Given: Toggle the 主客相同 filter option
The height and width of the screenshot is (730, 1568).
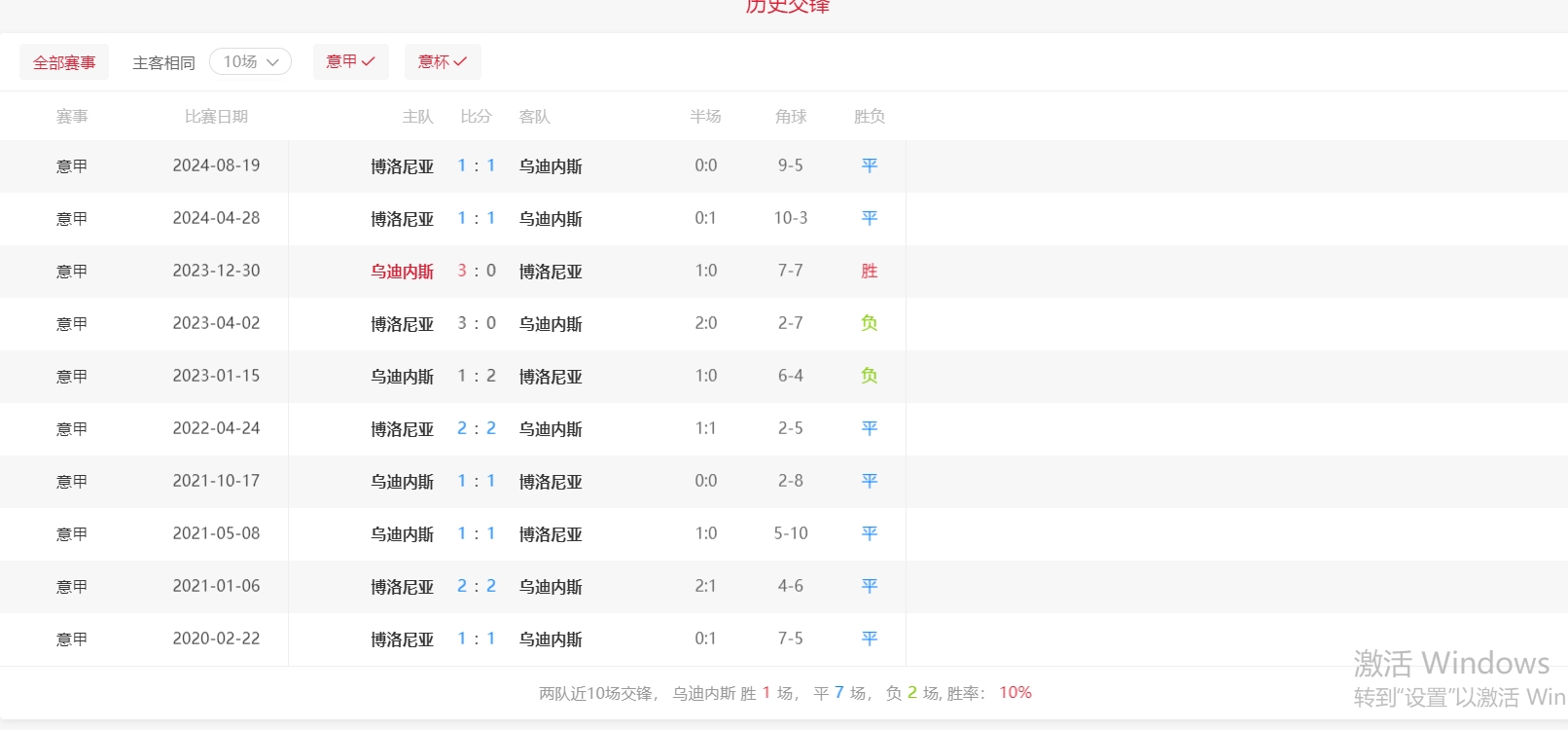Looking at the screenshot, I should coord(163,62).
